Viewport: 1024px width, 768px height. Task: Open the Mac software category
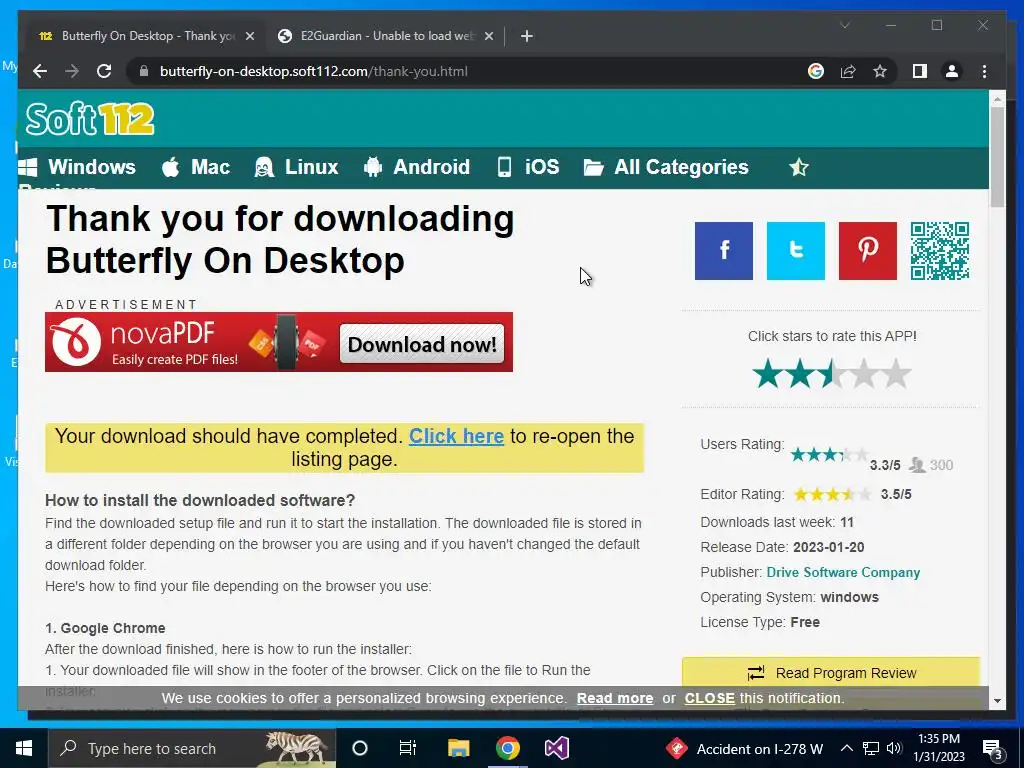(196, 167)
